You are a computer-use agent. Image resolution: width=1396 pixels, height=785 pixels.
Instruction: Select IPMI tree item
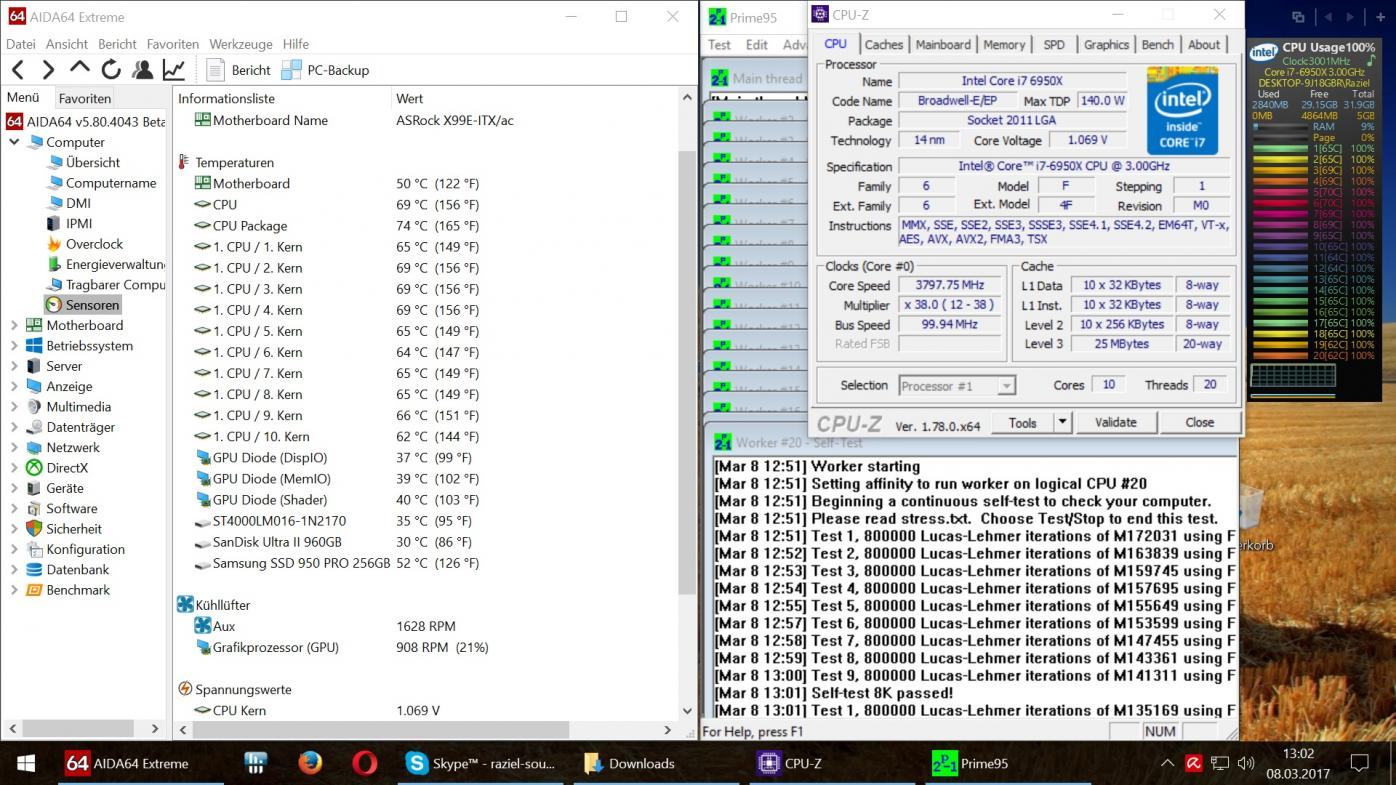click(x=79, y=223)
